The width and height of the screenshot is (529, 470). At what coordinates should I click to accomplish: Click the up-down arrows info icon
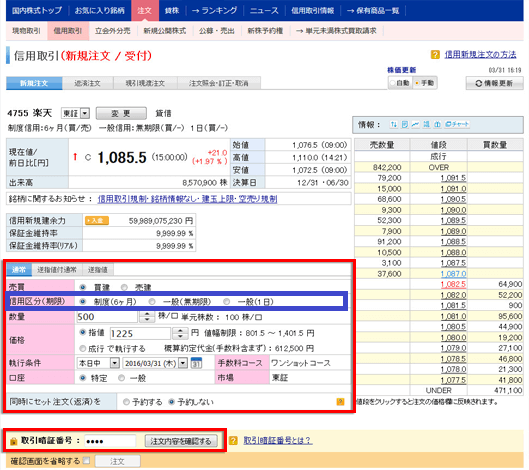pos(393,125)
